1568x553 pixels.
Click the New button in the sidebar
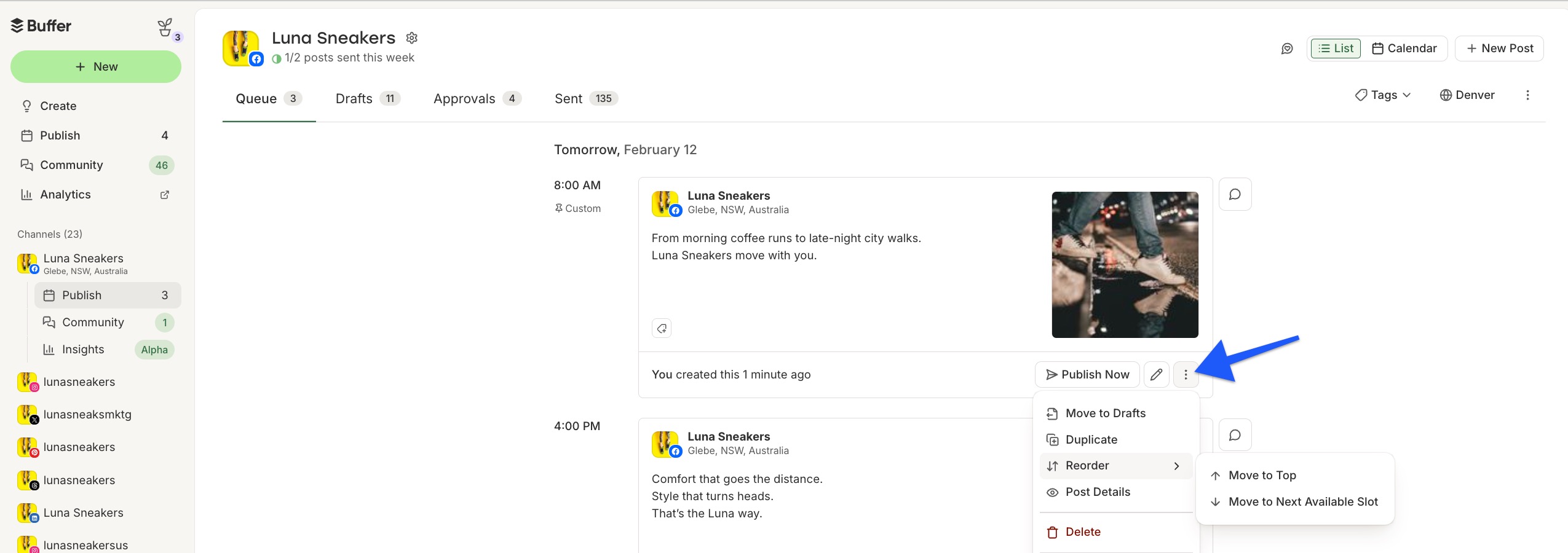pos(95,66)
